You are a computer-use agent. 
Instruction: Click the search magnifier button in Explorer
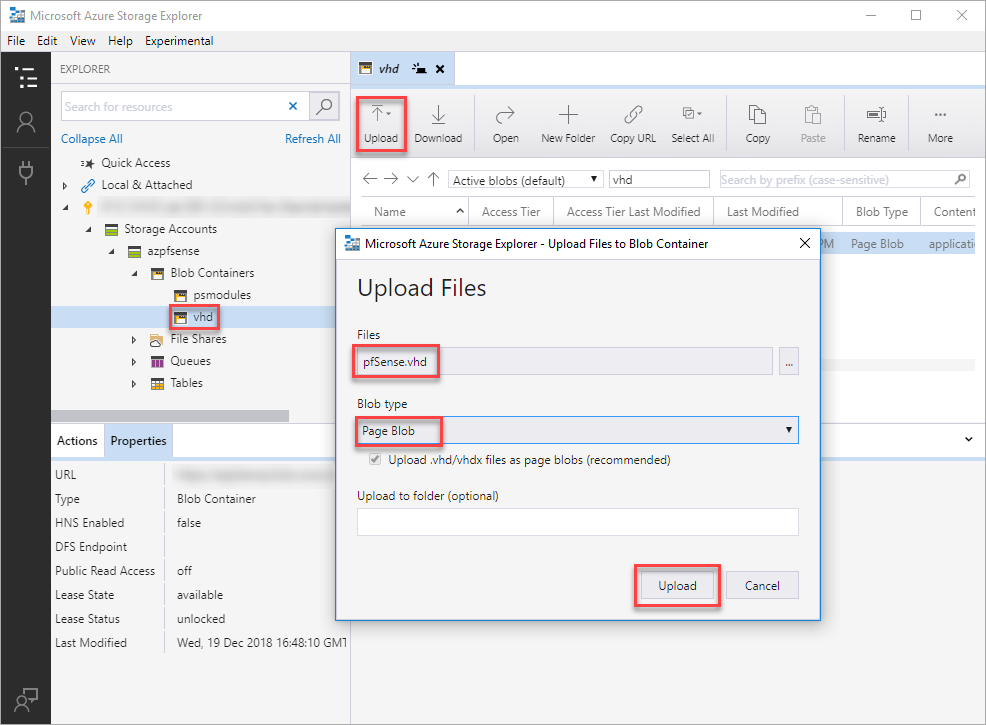pyautogui.click(x=324, y=106)
